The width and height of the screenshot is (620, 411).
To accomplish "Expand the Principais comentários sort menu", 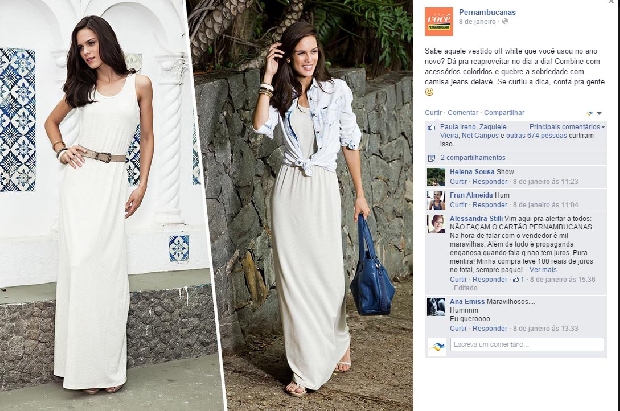I will [567, 127].
